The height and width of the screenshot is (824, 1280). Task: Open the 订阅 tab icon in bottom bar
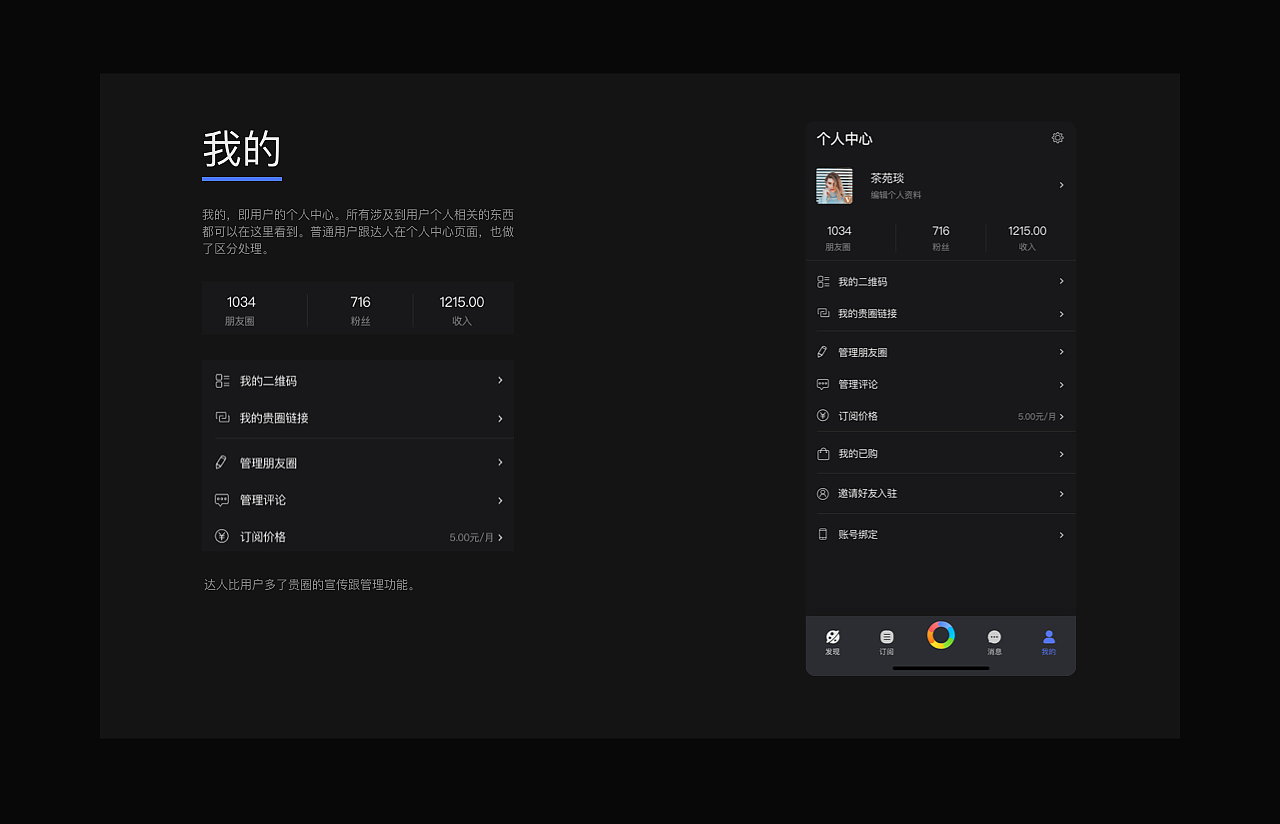[886, 635]
